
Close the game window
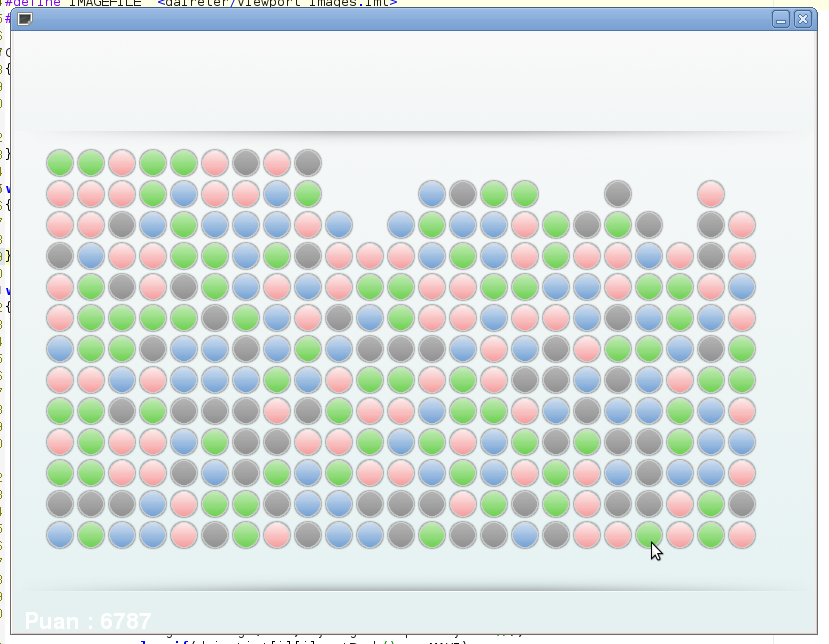coord(802,19)
